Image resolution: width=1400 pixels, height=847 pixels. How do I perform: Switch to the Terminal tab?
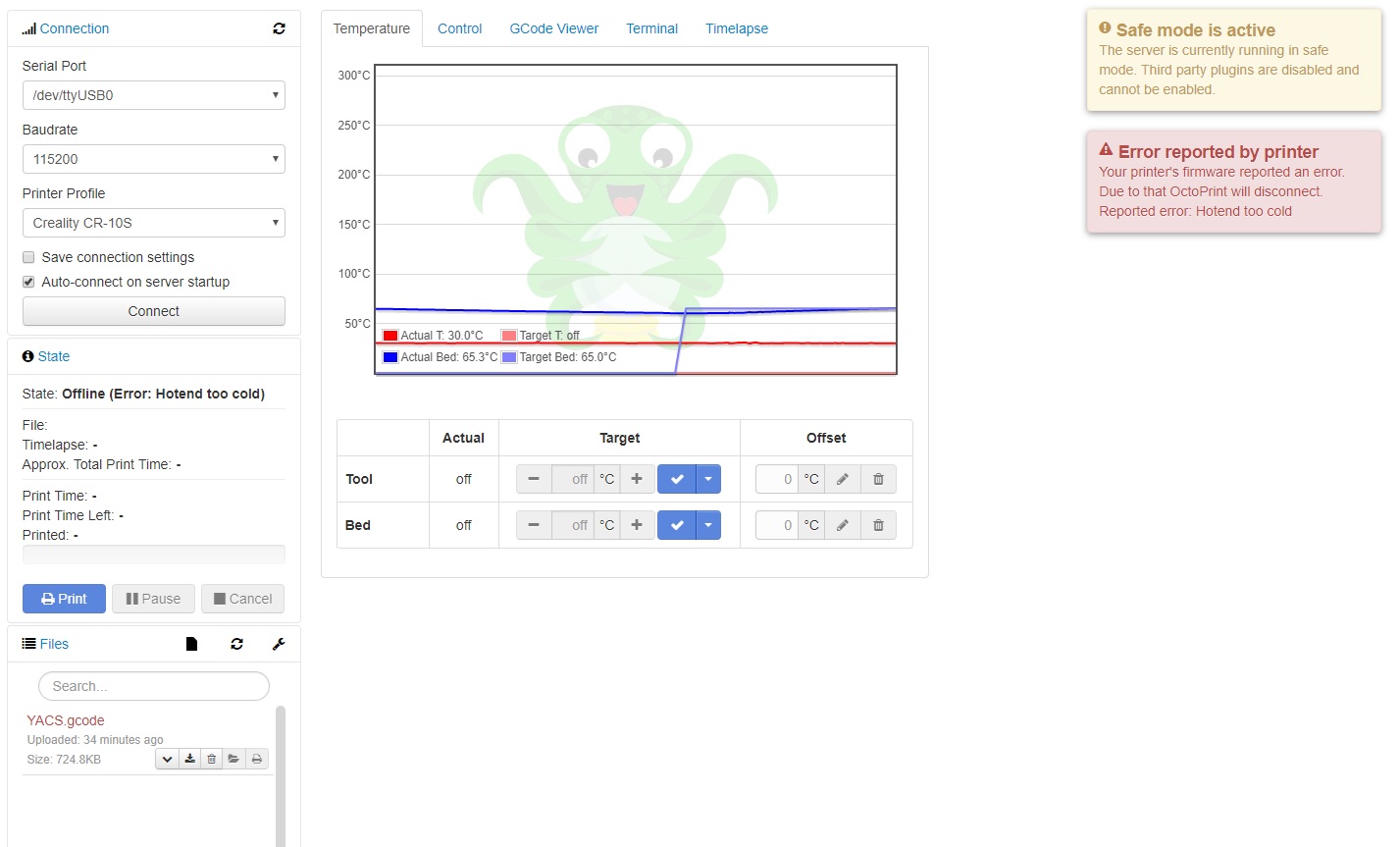coord(651,28)
